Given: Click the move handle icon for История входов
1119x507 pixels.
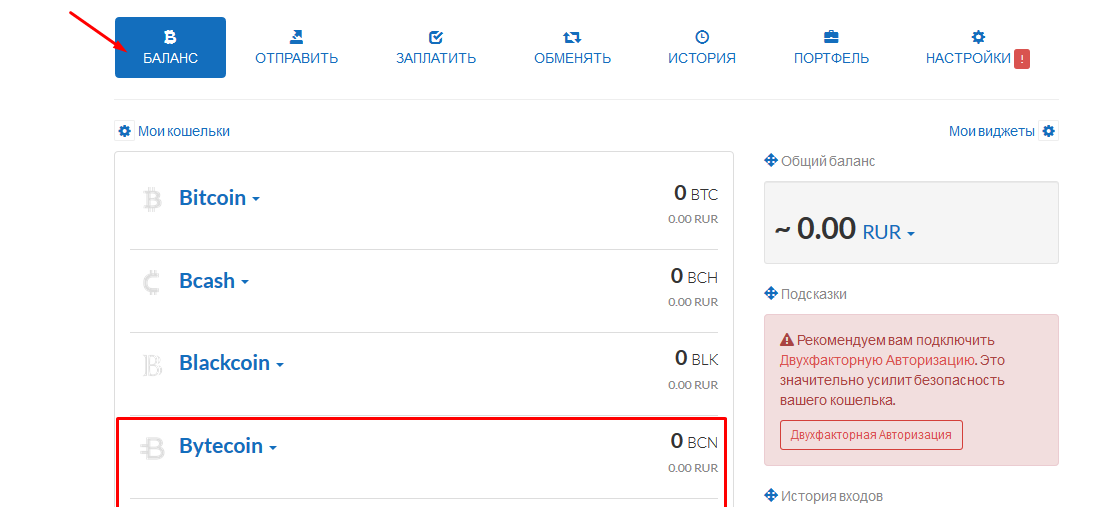Looking at the screenshot, I should [x=771, y=495].
